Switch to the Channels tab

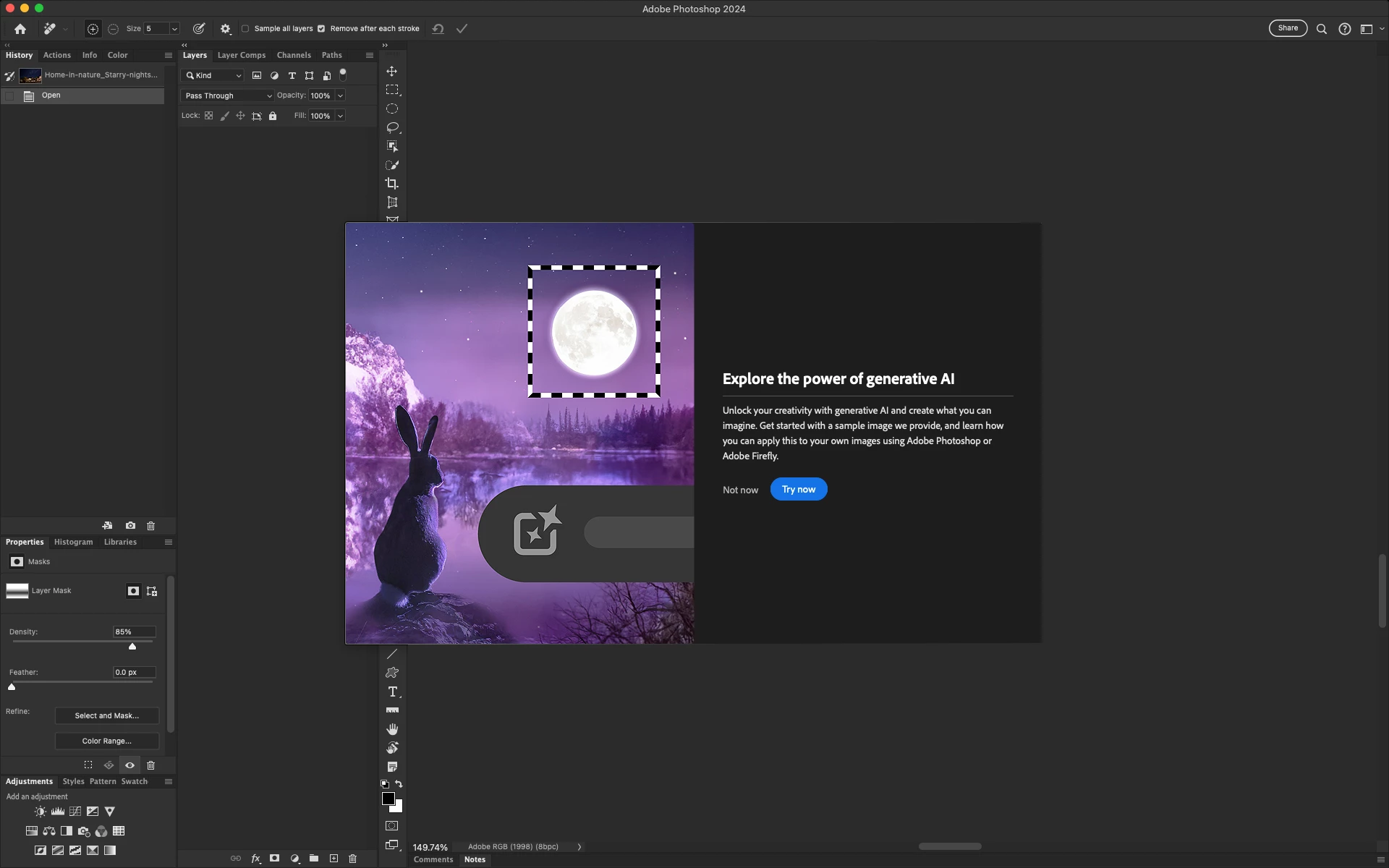point(294,55)
